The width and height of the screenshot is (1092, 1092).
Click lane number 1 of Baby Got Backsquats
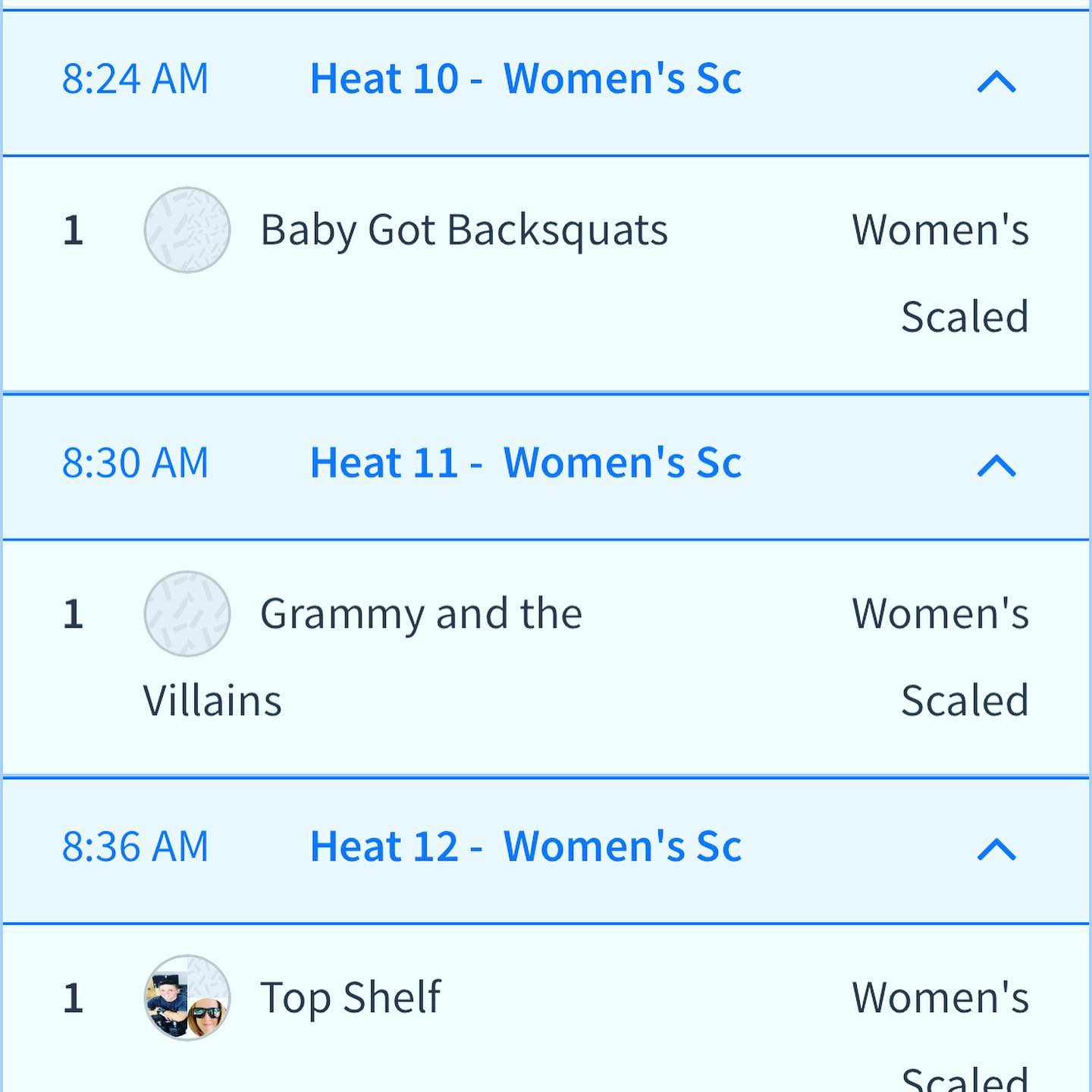[x=73, y=230]
